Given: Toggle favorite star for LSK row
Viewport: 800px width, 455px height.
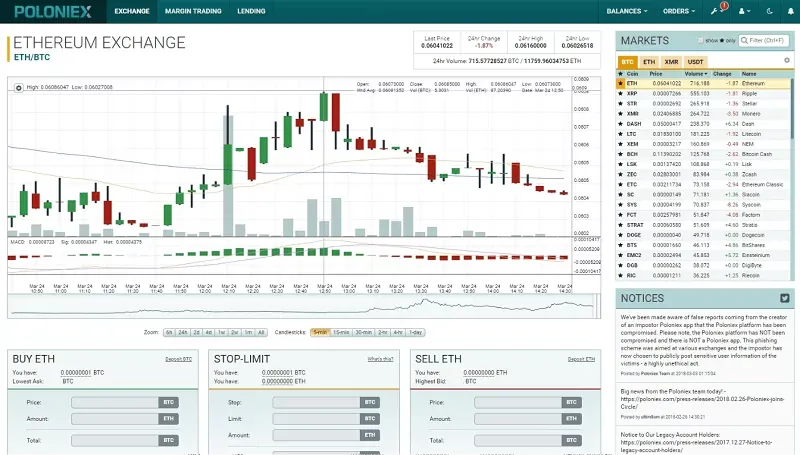Looking at the screenshot, I should (x=620, y=164).
